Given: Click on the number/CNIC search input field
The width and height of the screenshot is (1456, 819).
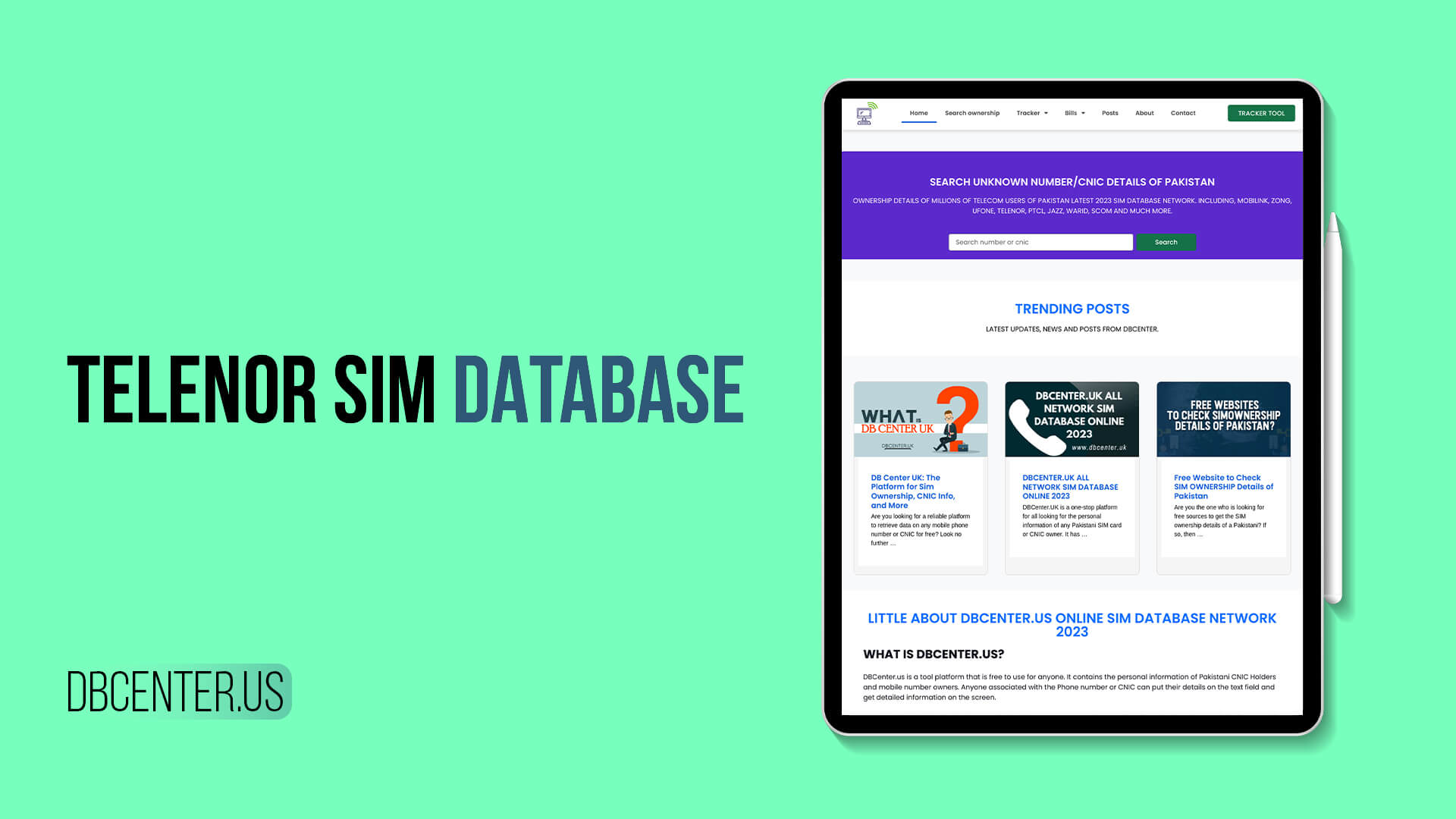Looking at the screenshot, I should tap(1040, 242).
